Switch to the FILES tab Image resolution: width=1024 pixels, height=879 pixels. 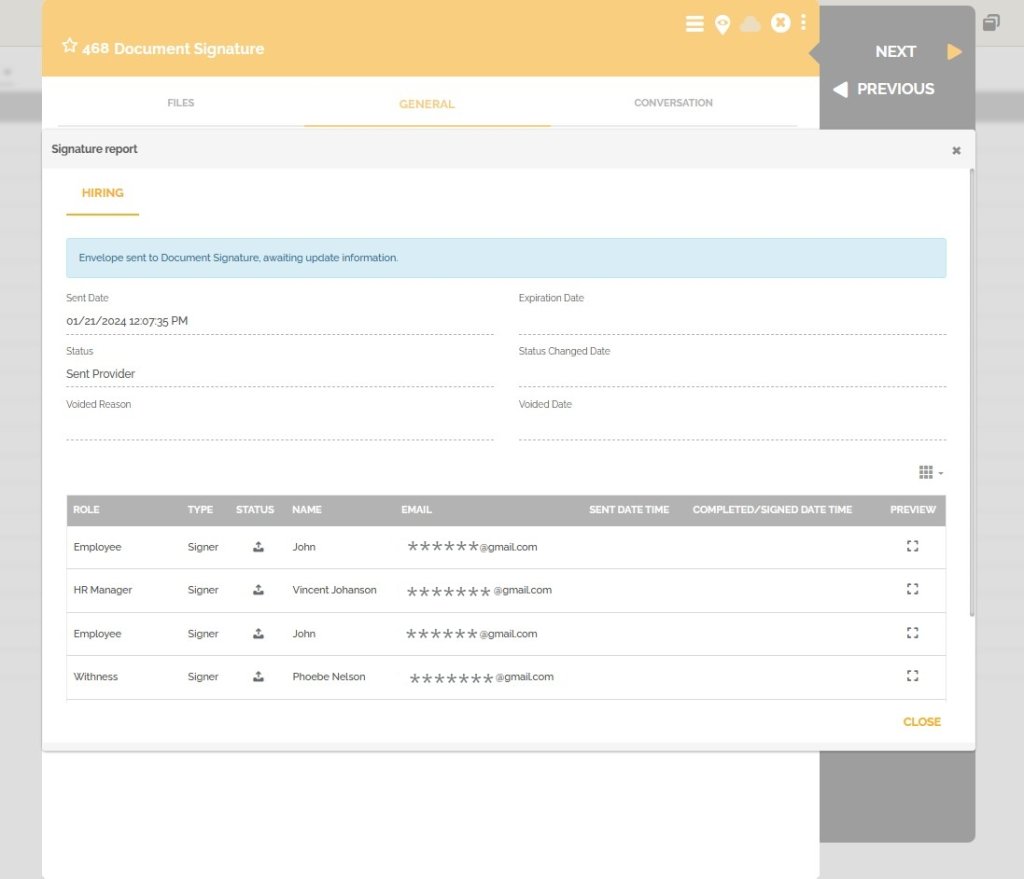tap(180, 102)
